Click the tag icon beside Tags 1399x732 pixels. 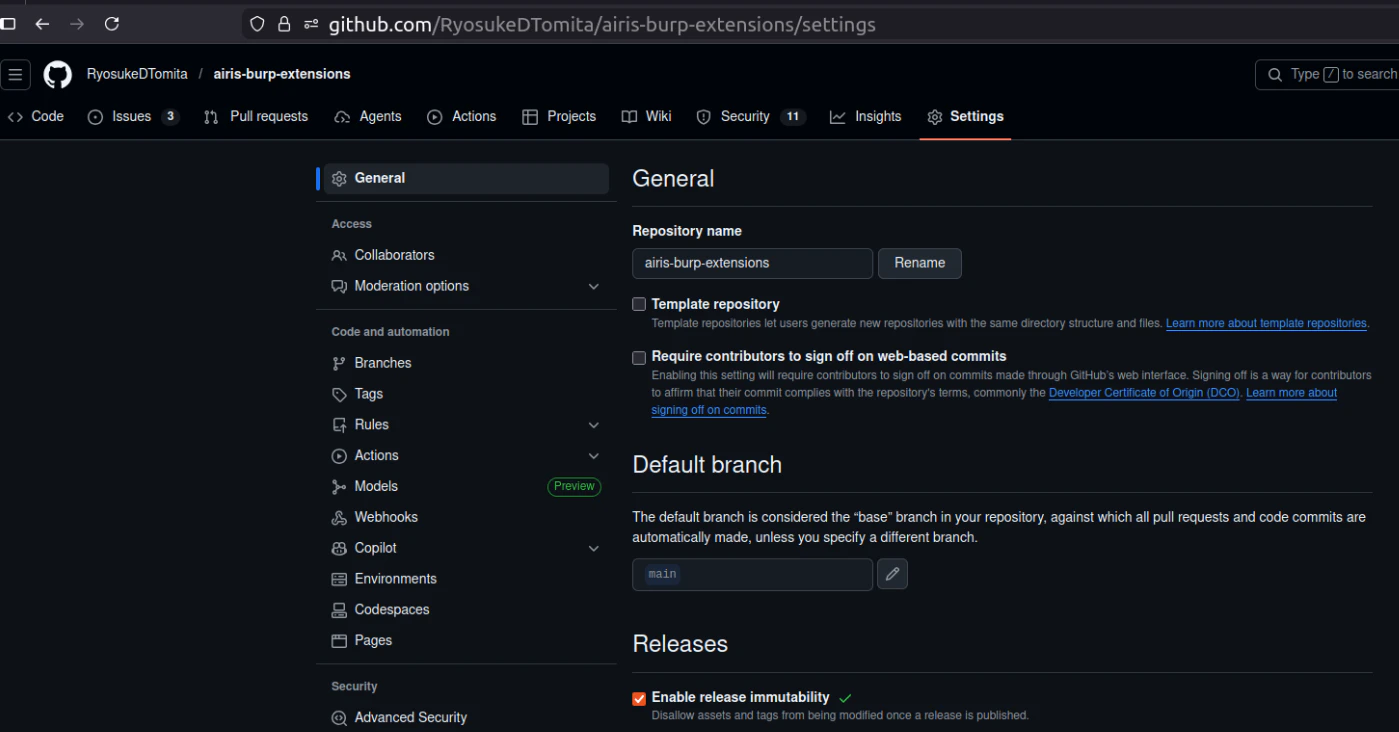coord(339,394)
